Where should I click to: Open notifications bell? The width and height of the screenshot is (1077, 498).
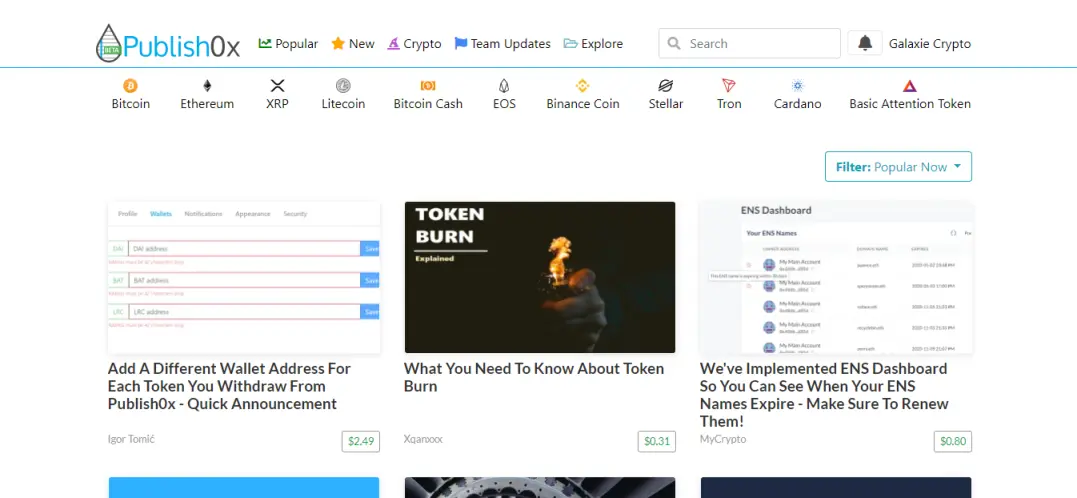[x=865, y=43]
